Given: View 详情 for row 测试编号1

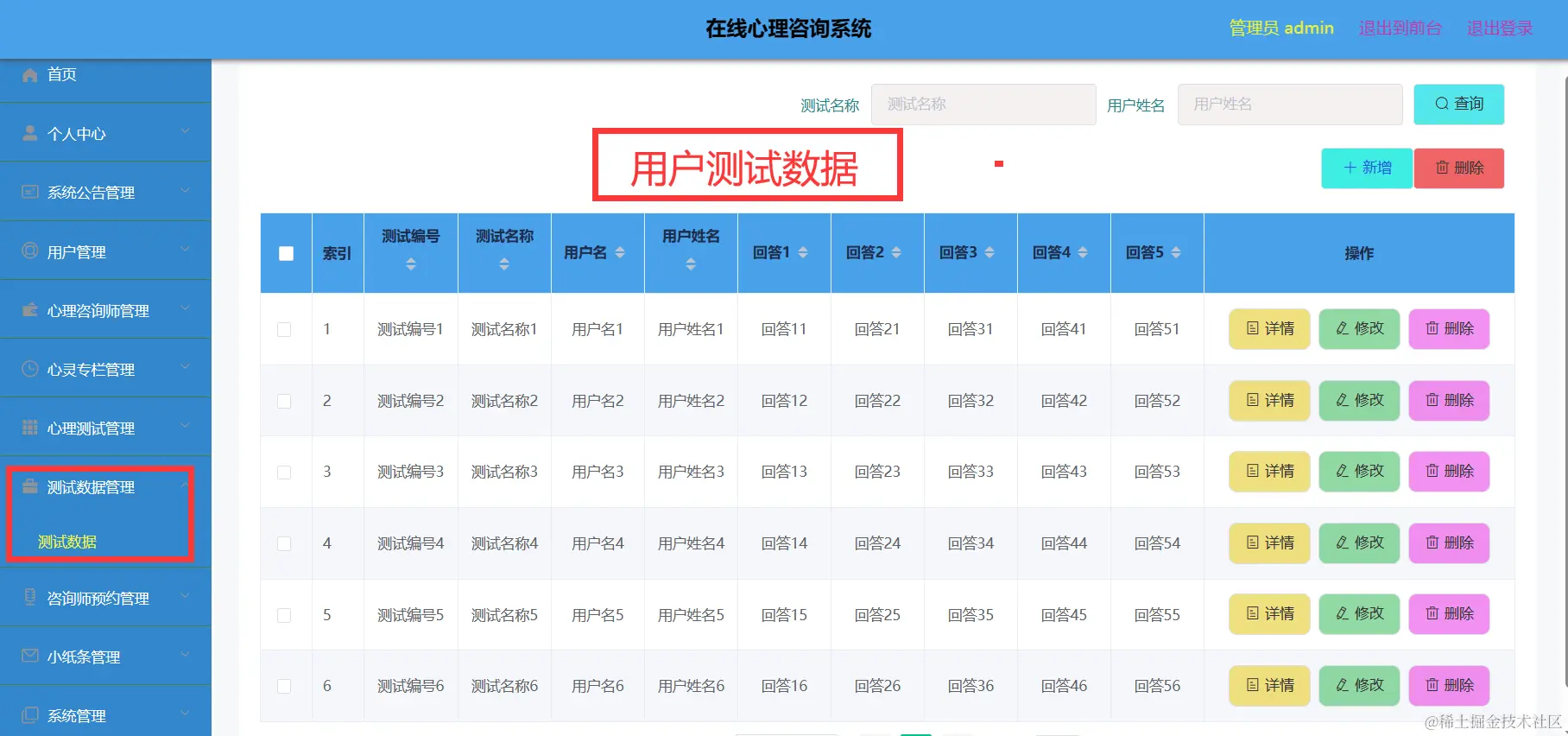Looking at the screenshot, I should 1269,329.
